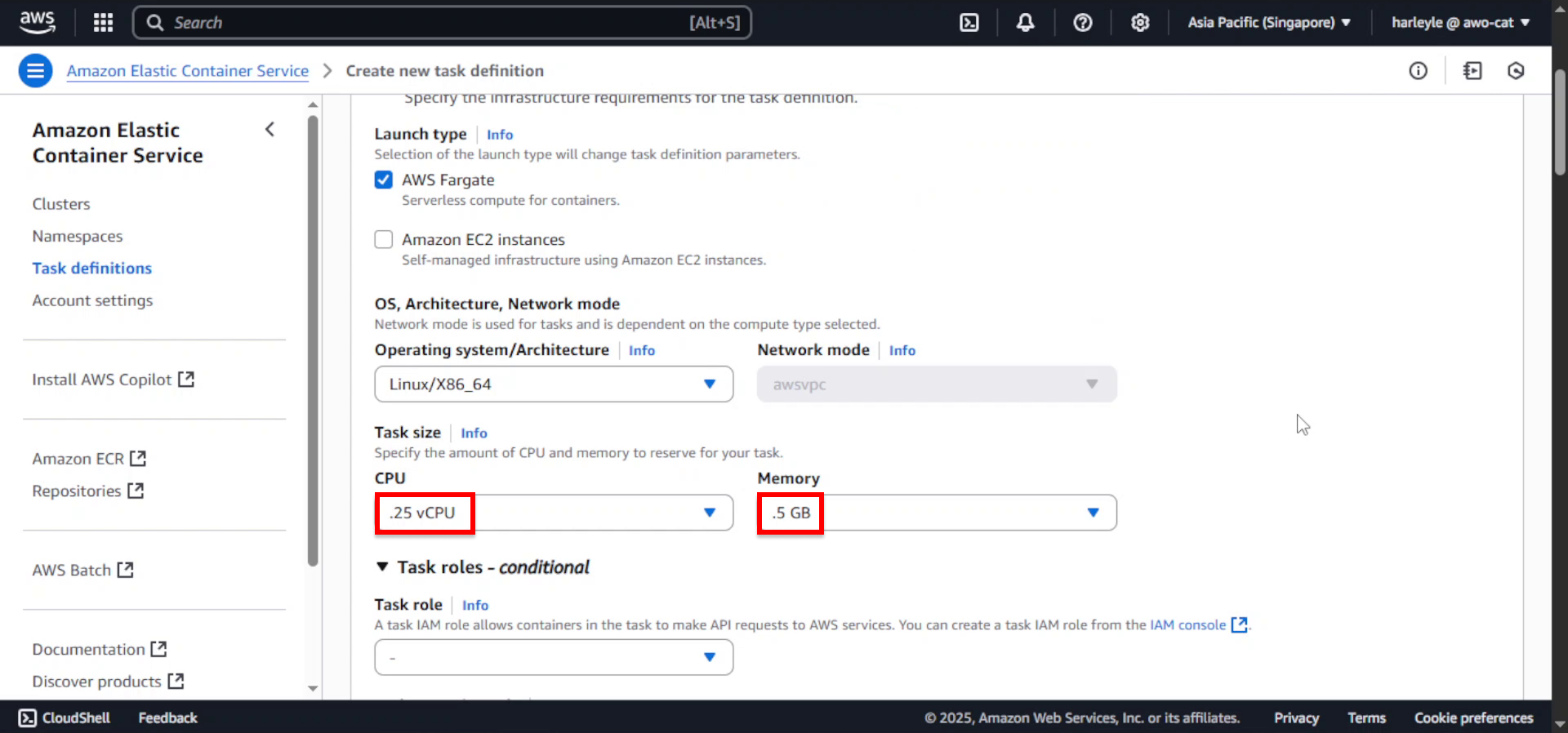This screenshot has height=733, width=1568.
Task: Open Task definitions in the sidebar
Action: pos(92,269)
